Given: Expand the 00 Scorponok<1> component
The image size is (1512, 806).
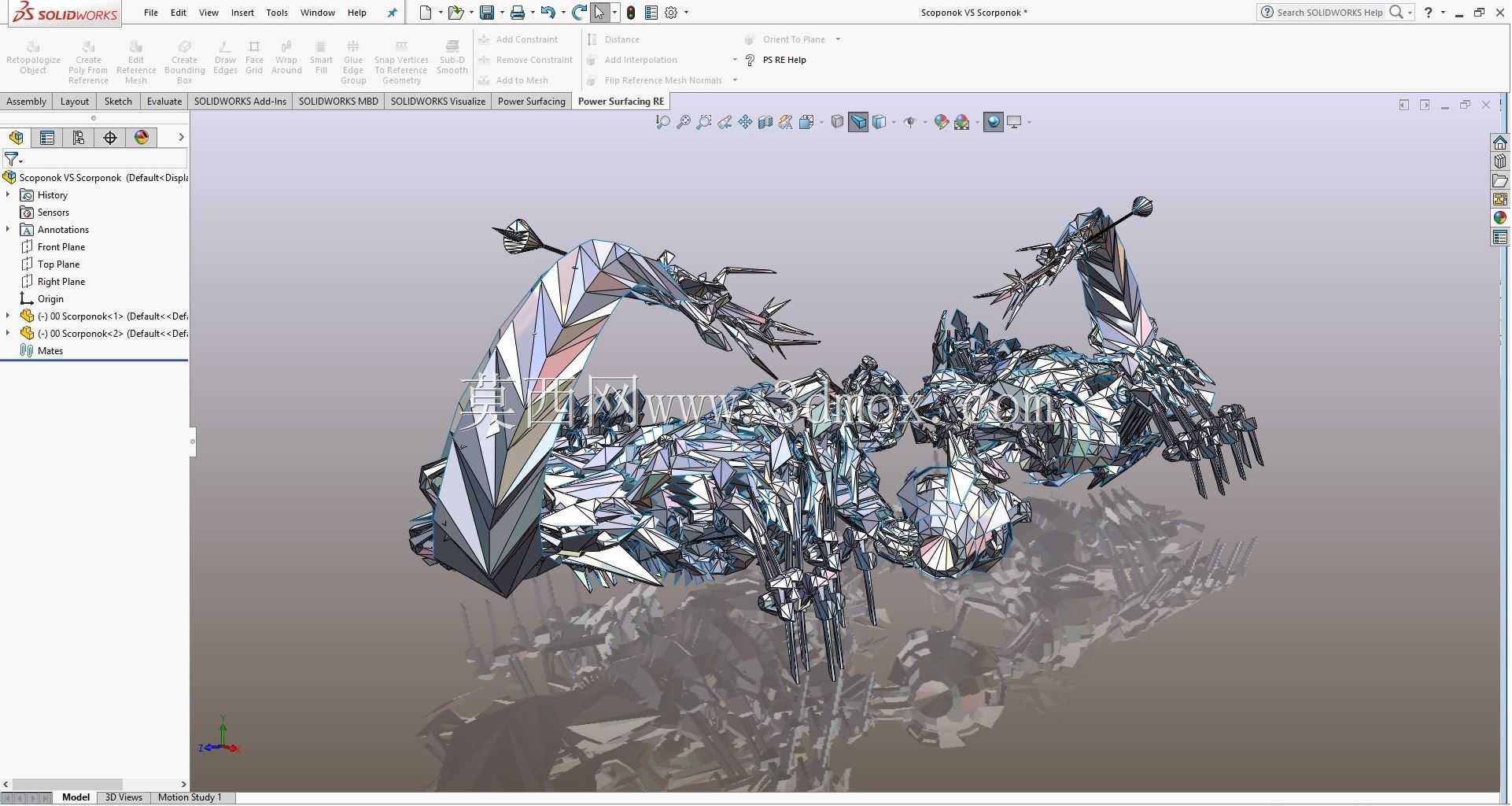Looking at the screenshot, I should click(x=8, y=316).
